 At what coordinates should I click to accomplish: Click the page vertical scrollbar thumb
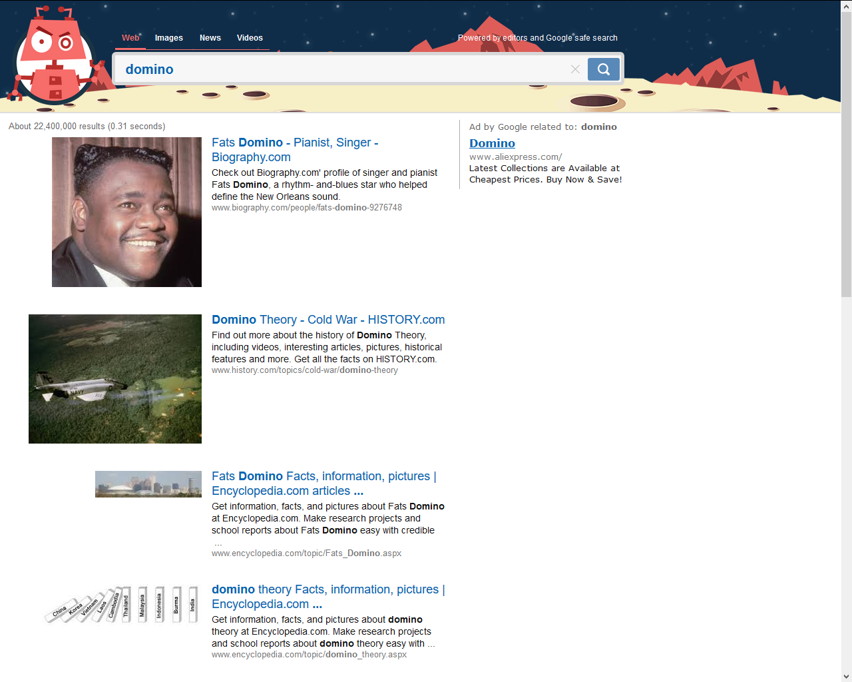[846, 154]
